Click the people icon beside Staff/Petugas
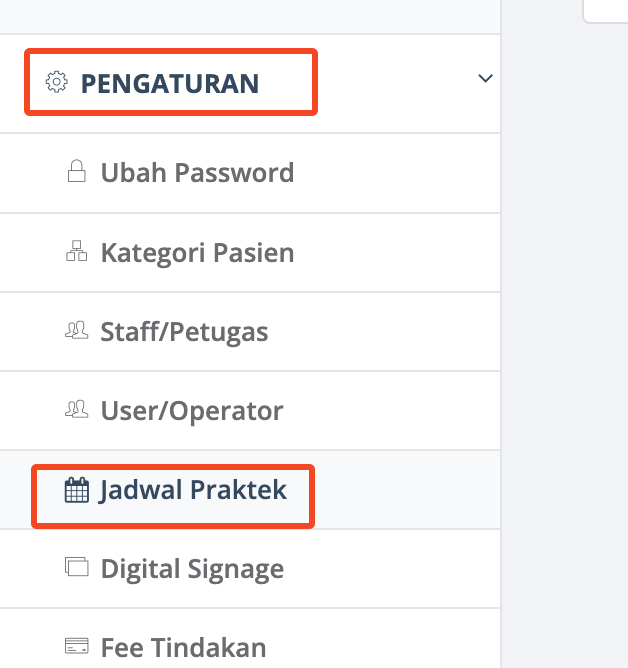628x668 pixels. [x=76, y=330]
